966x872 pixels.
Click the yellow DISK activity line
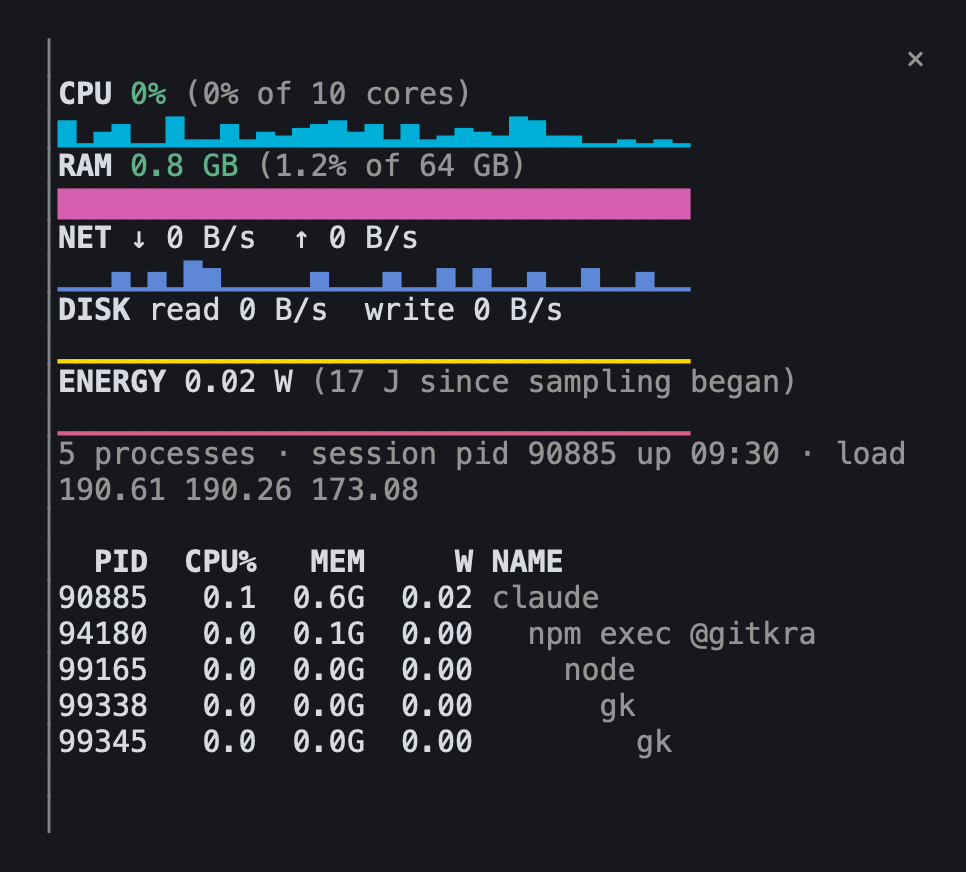(x=374, y=361)
